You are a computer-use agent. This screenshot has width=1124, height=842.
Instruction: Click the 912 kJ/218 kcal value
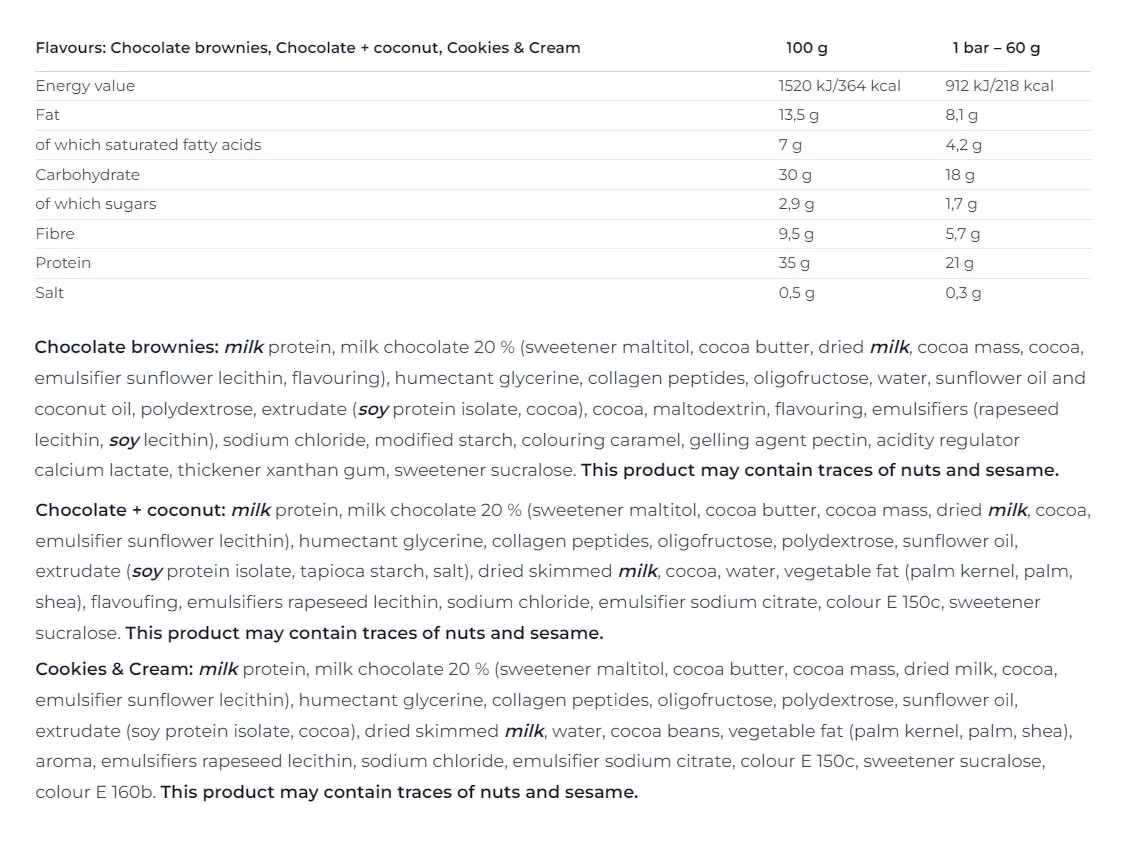click(x=999, y=86)
